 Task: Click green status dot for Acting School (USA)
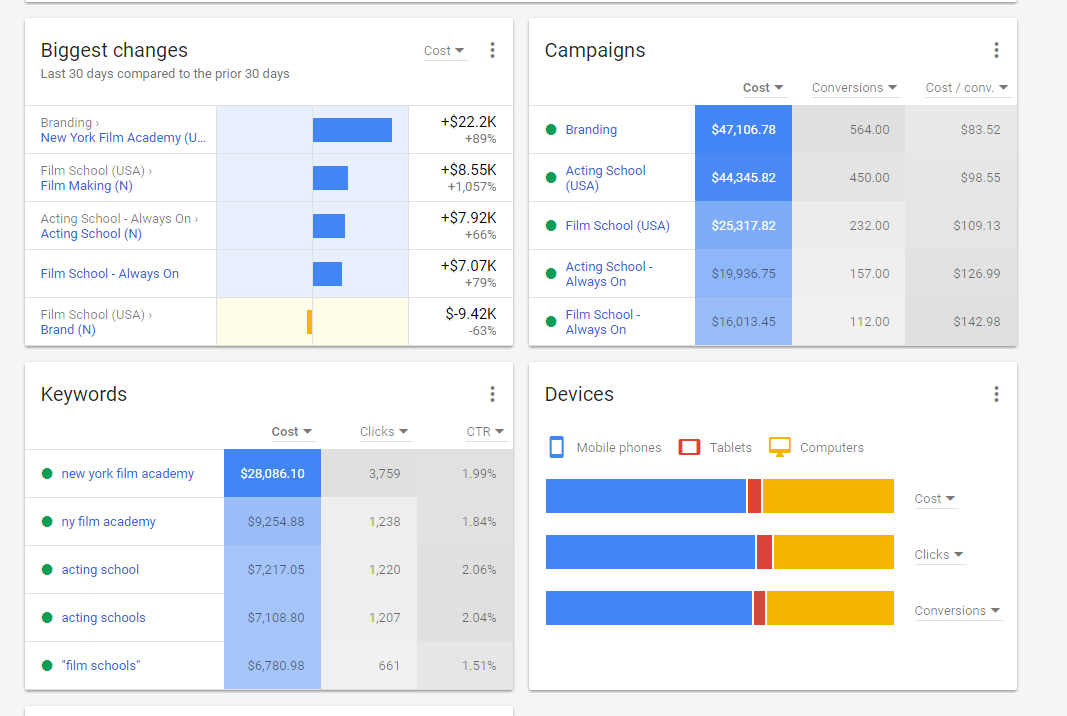click(x=551, y=178)
